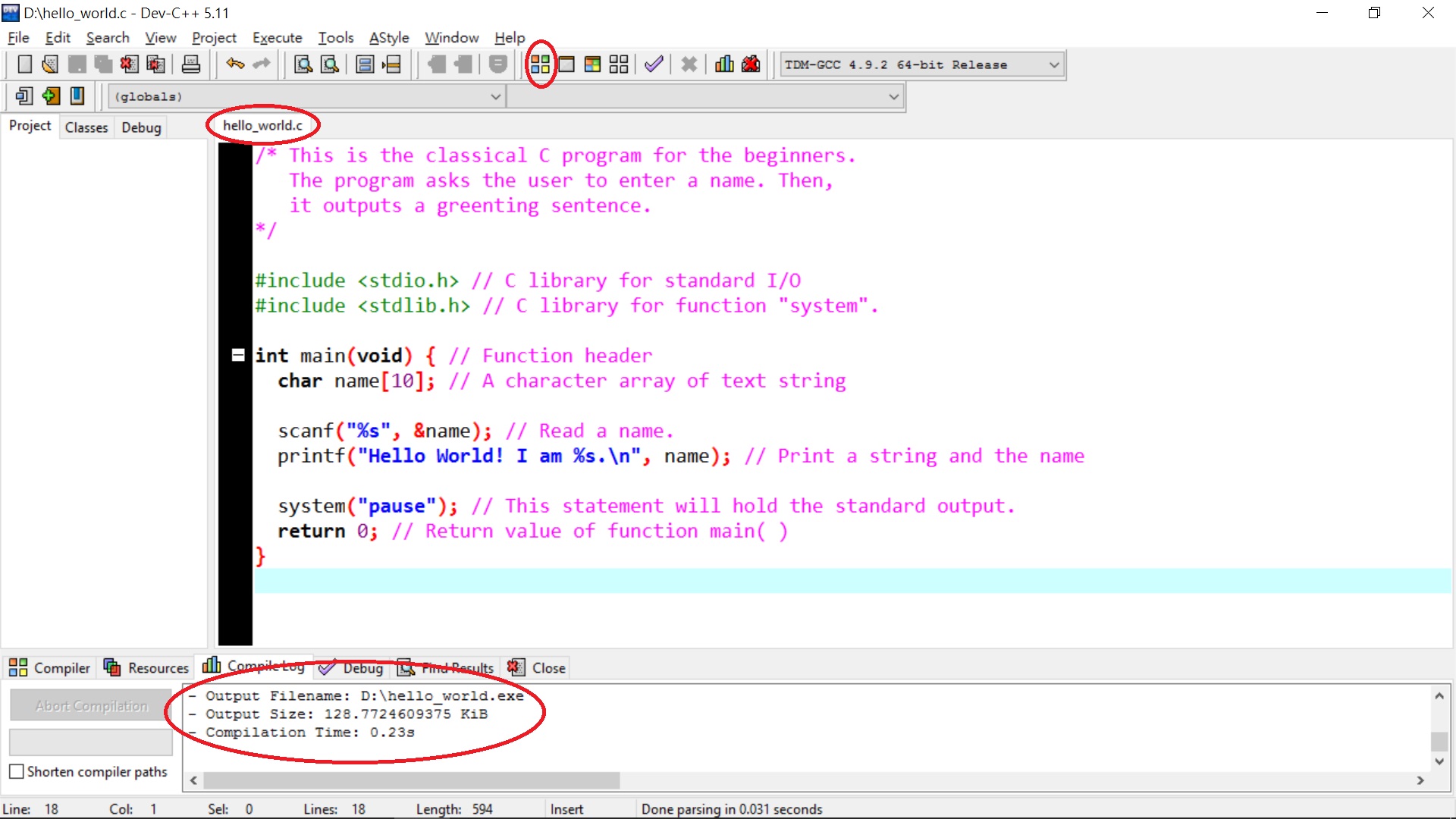Image resolution: width=1456 pixels, height=819 pixels.
Task: Click the Open file toolbar icon
Action: point(50,64)
